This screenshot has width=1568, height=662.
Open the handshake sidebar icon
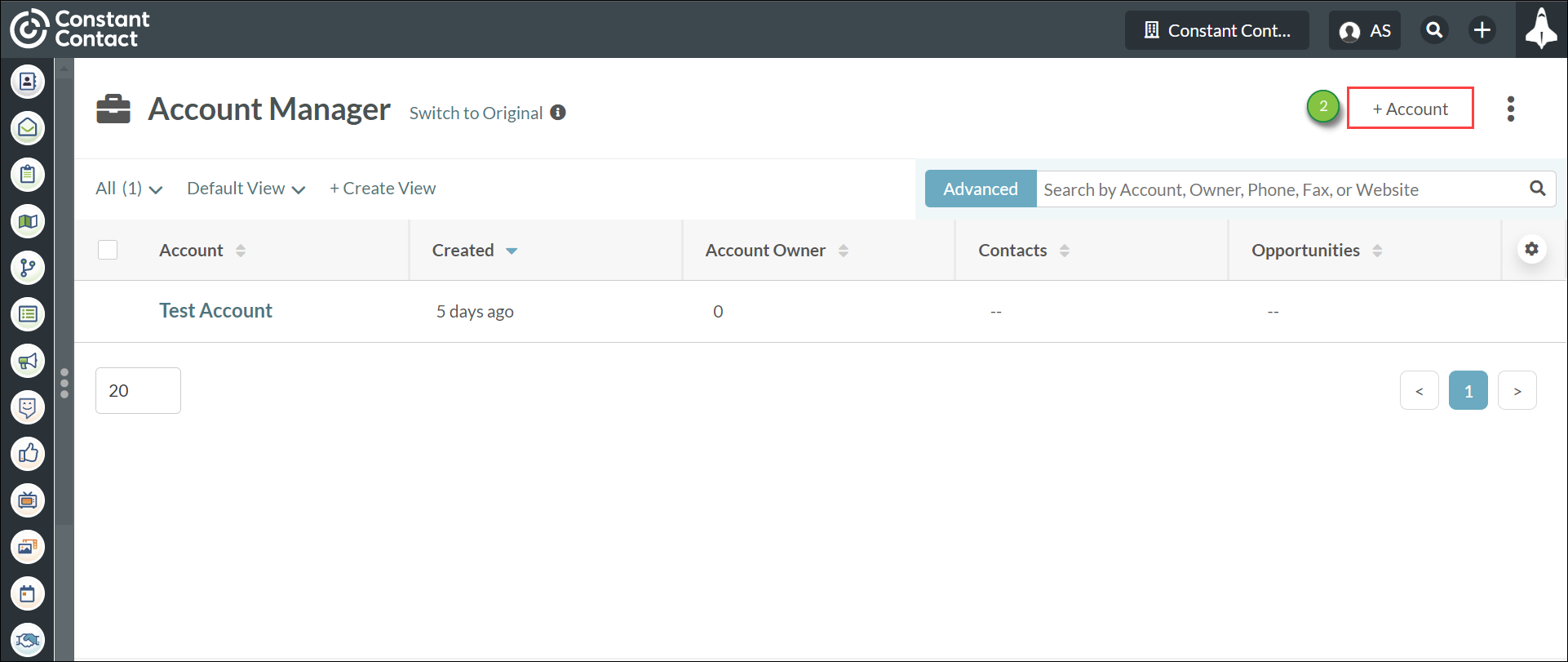(x=28, y=640)
